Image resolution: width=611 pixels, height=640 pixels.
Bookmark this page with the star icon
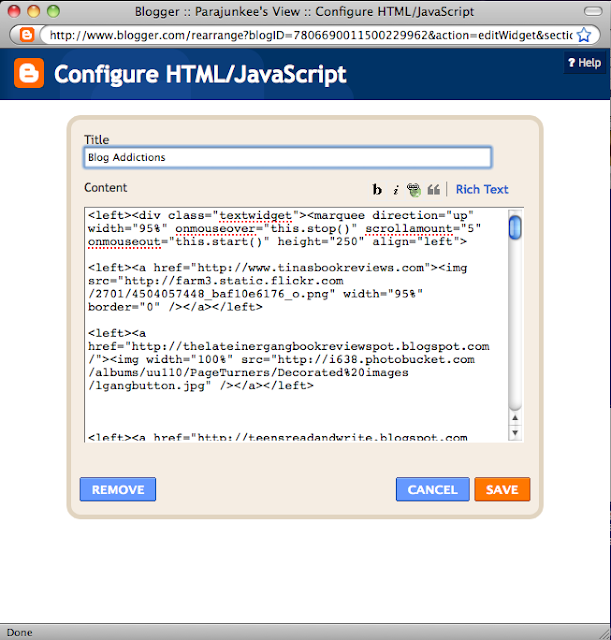[x=584, y=35]
